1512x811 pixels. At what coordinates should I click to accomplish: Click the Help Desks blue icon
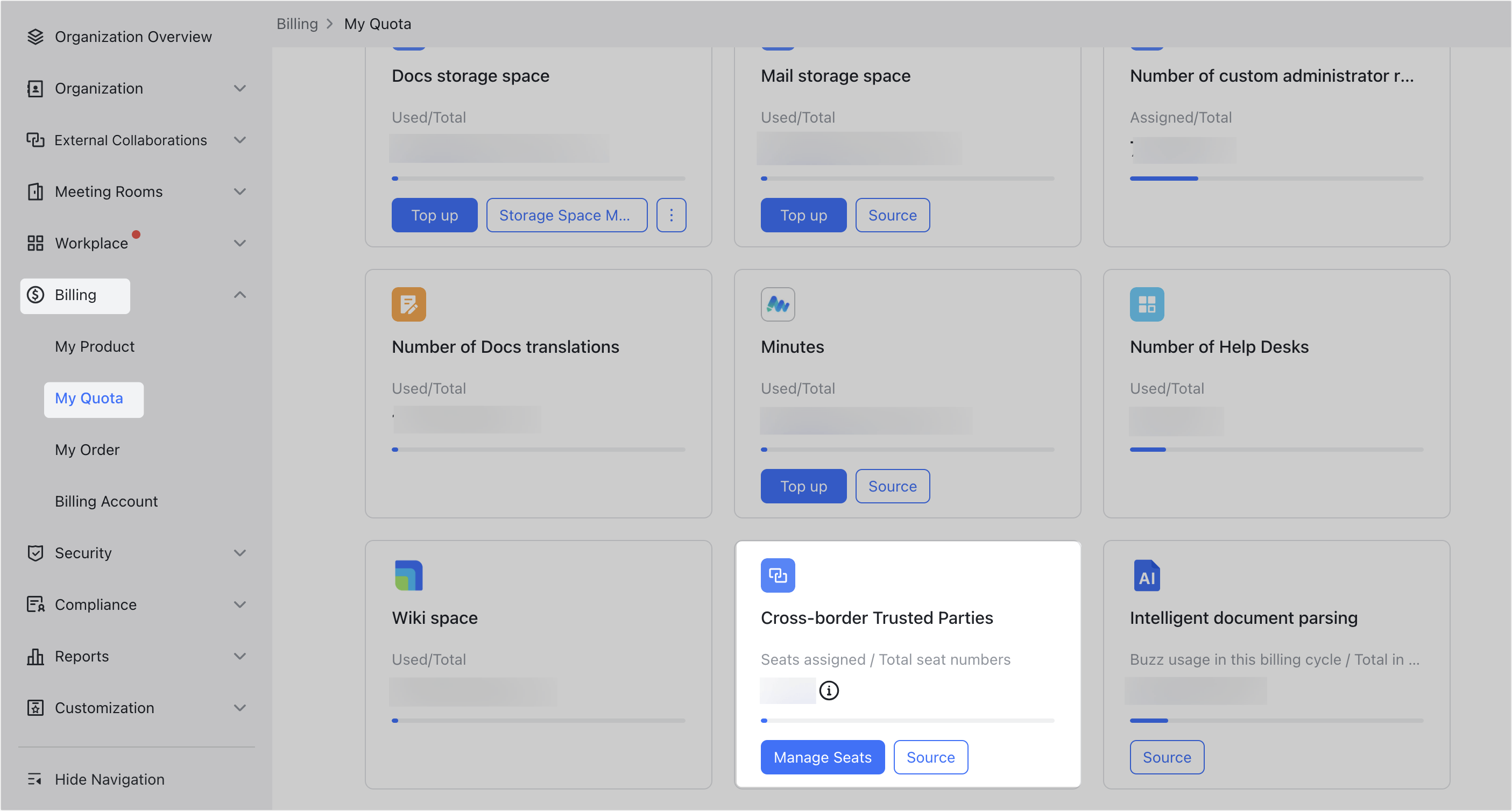1147,304
